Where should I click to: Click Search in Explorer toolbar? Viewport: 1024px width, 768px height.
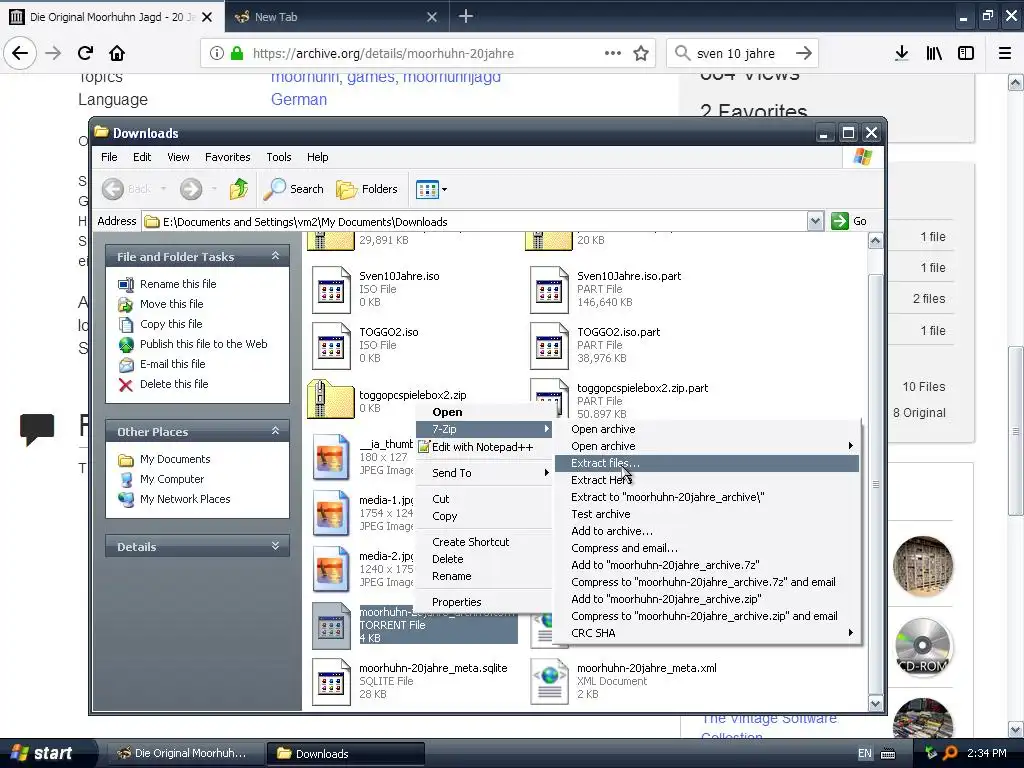[293, 189]
